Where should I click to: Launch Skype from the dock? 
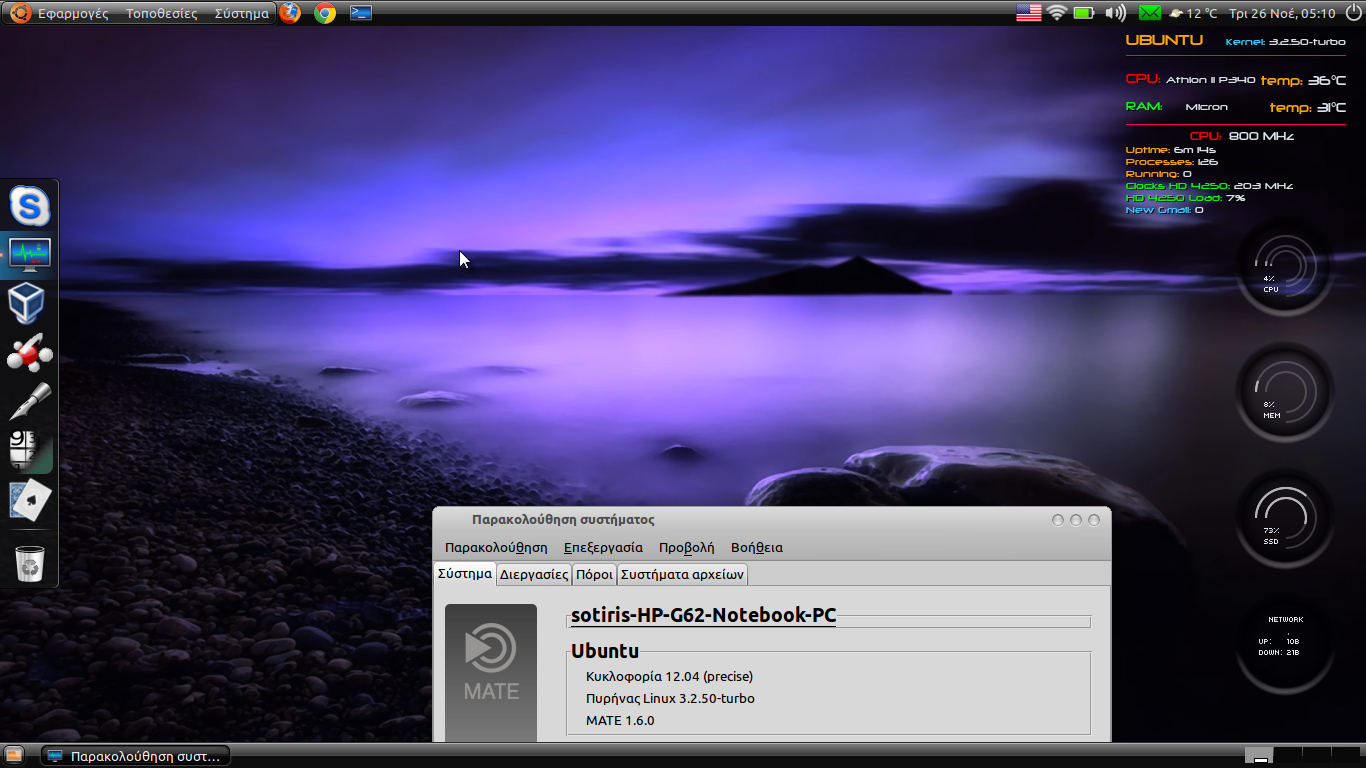coord(30,207)
